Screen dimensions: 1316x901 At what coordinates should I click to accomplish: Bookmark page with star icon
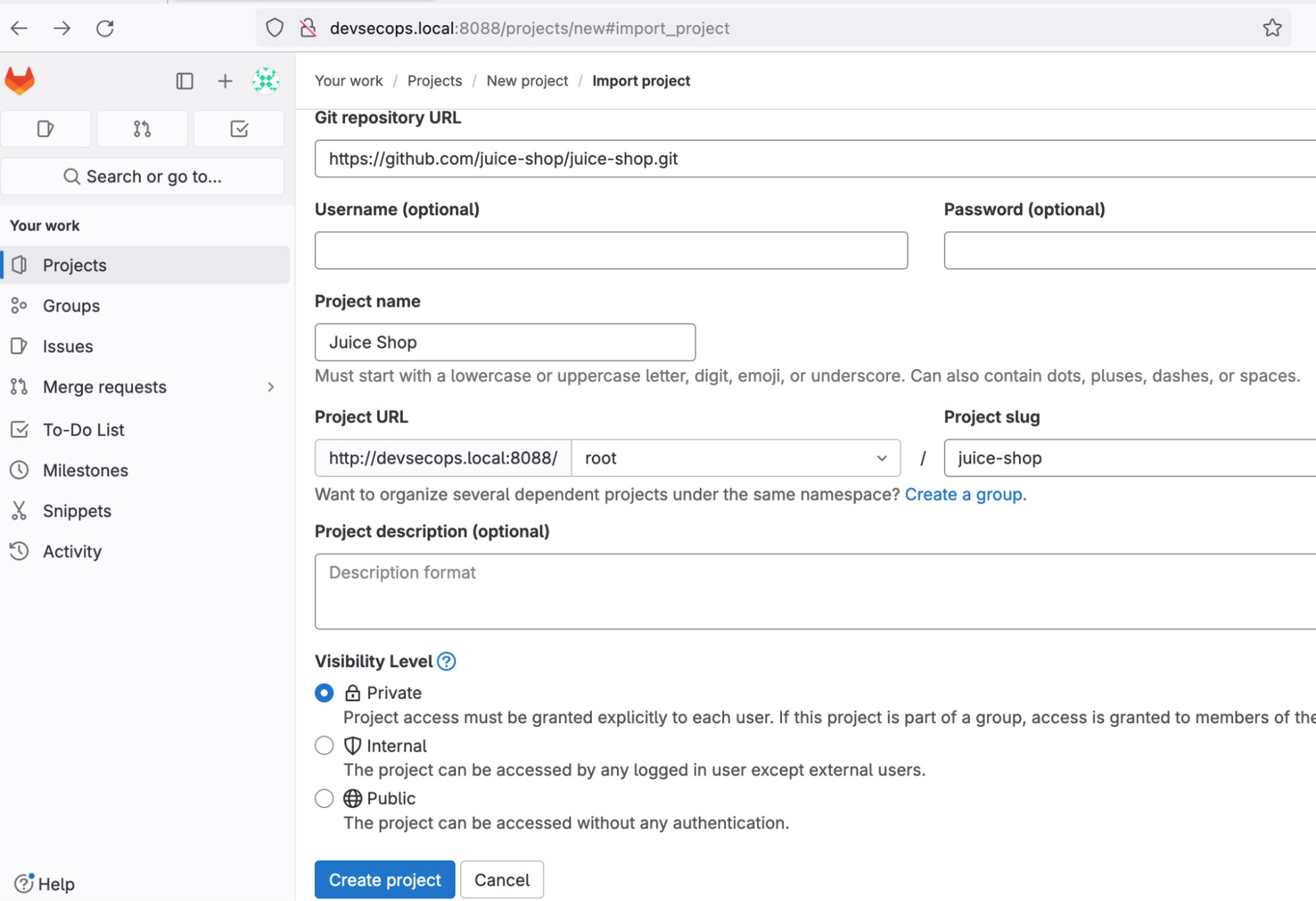[x=1272, y=28]
